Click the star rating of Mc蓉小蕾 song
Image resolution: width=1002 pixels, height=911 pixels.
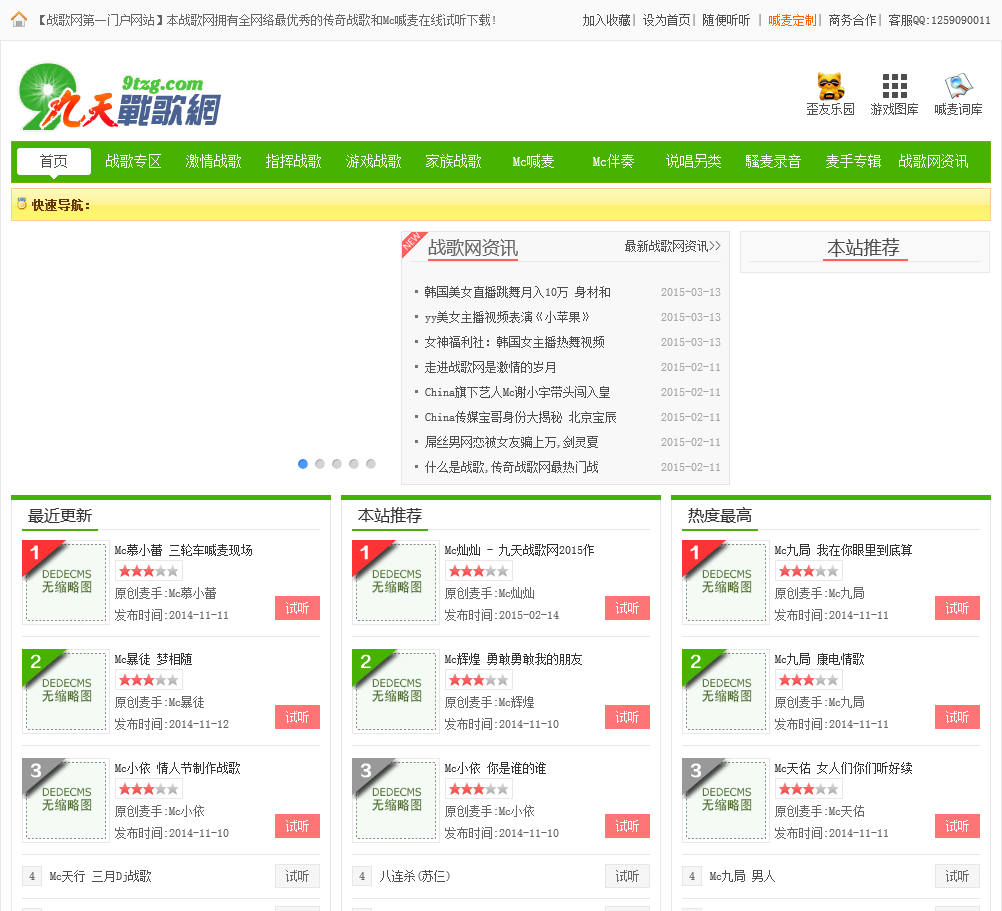click(x=148, y=571)
